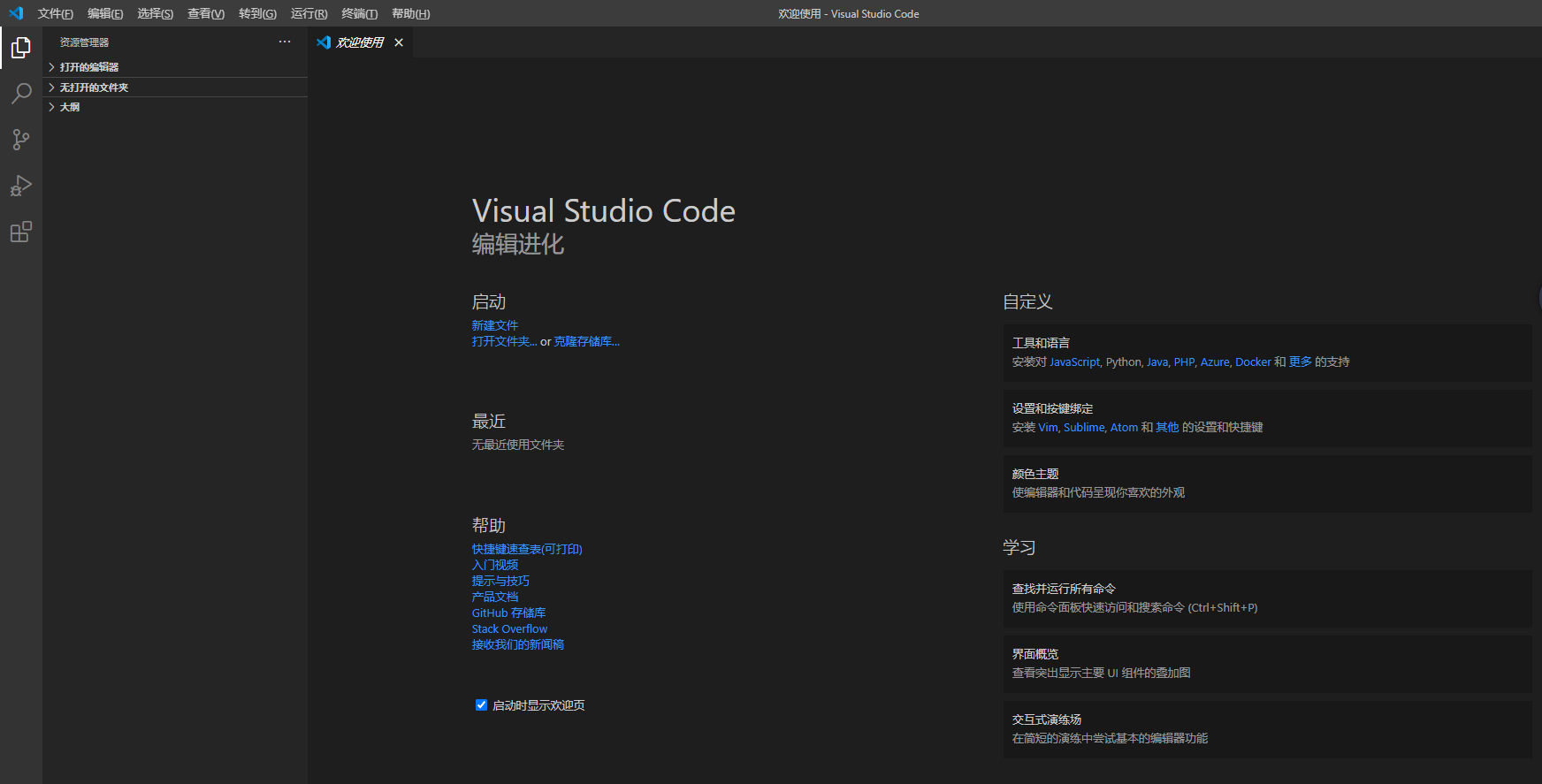Click the 克隆存储库... link
This screenshot has width=1542, height=784.
pyautogui.click(x=587, y=341)
